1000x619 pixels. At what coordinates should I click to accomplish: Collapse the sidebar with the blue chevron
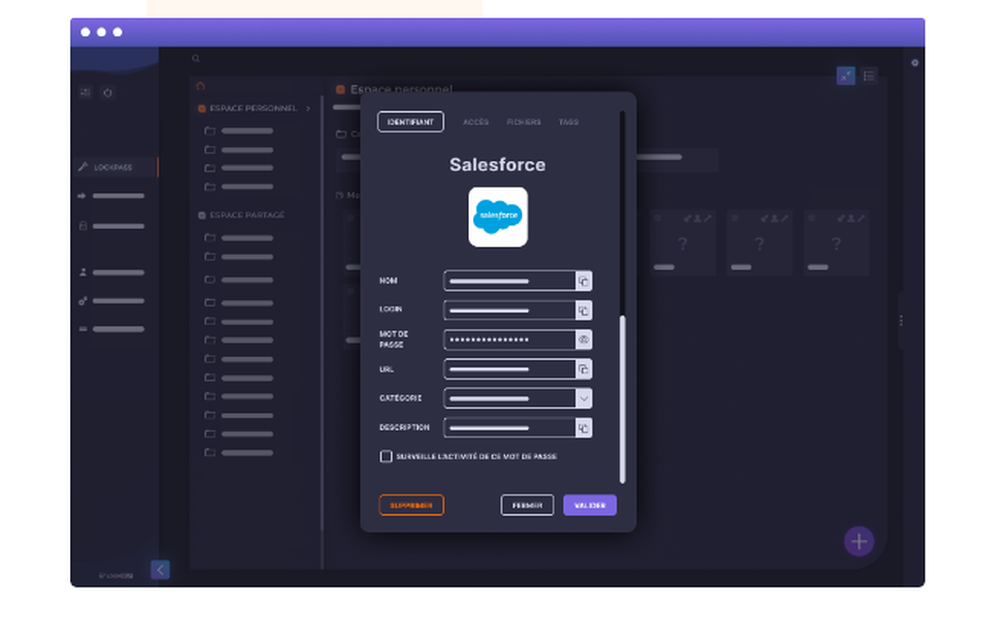pos(160,569)
